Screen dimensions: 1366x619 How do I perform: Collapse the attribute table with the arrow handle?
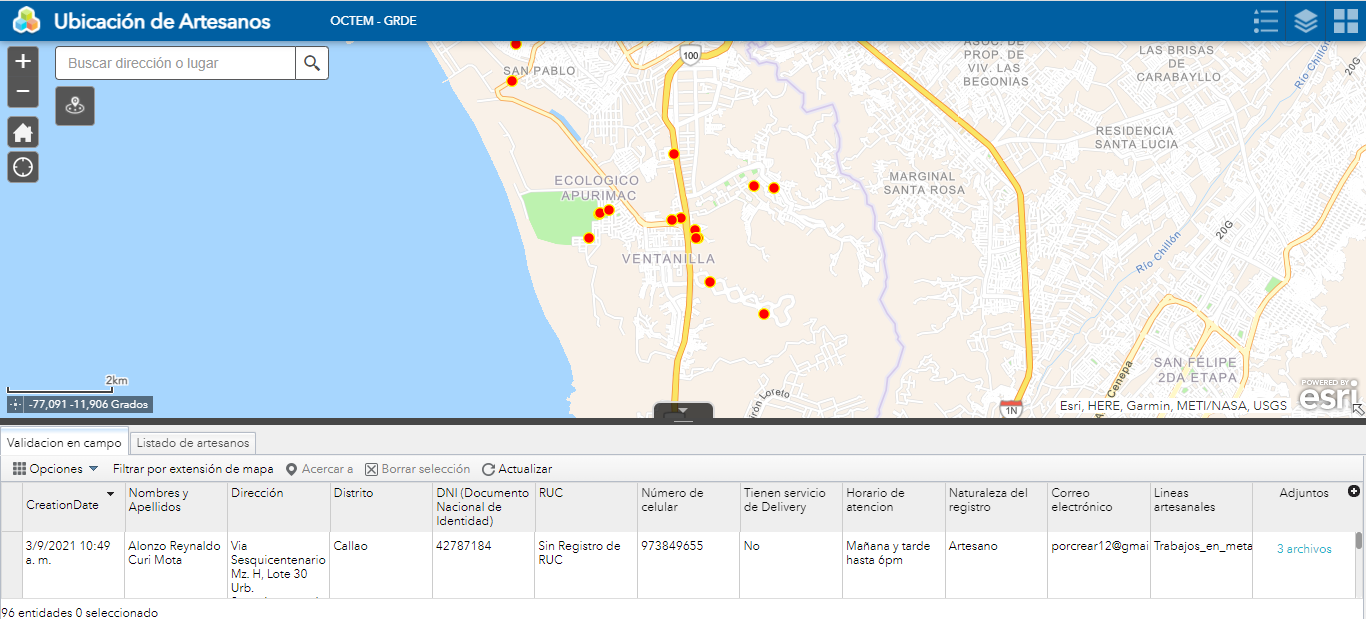(683, 411)
